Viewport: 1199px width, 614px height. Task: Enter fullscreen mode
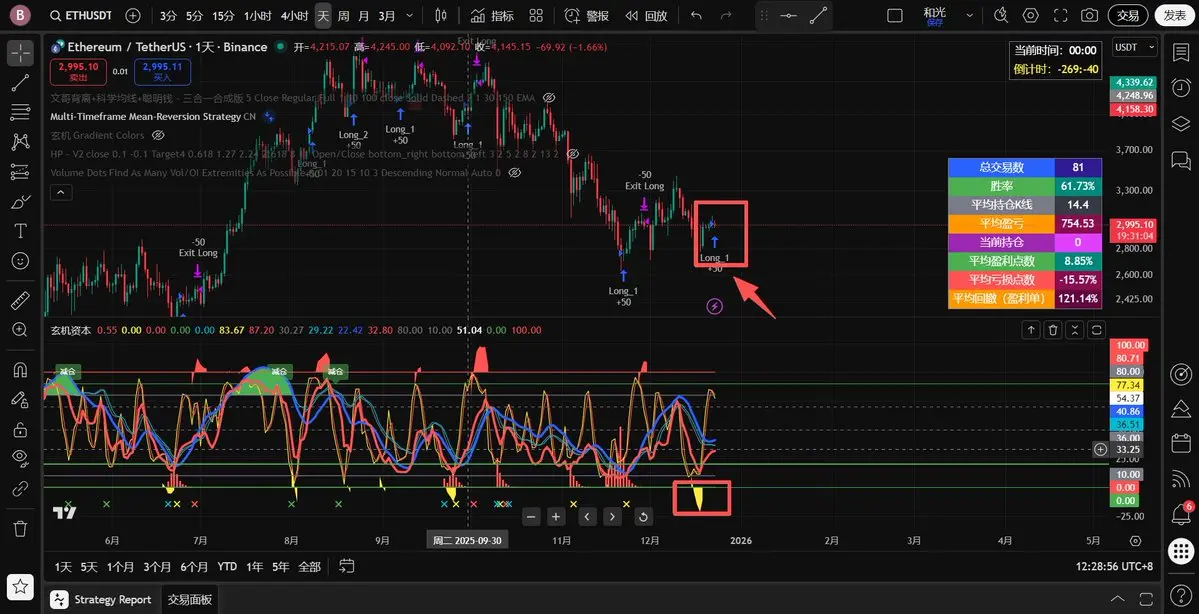click(1060, 15)
